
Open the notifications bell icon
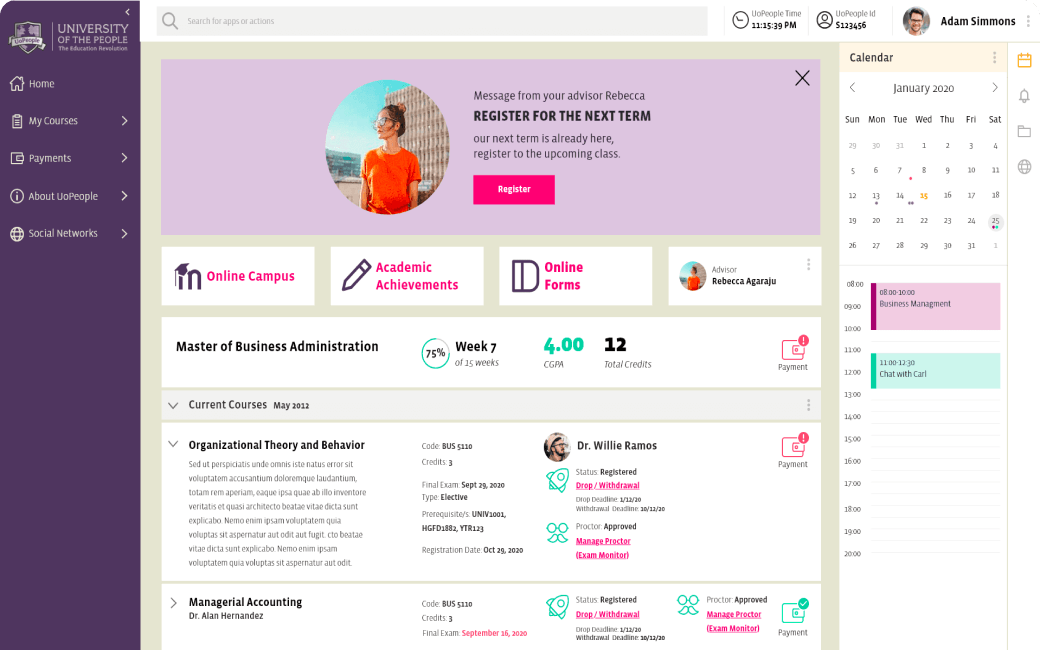[1024, 96]
